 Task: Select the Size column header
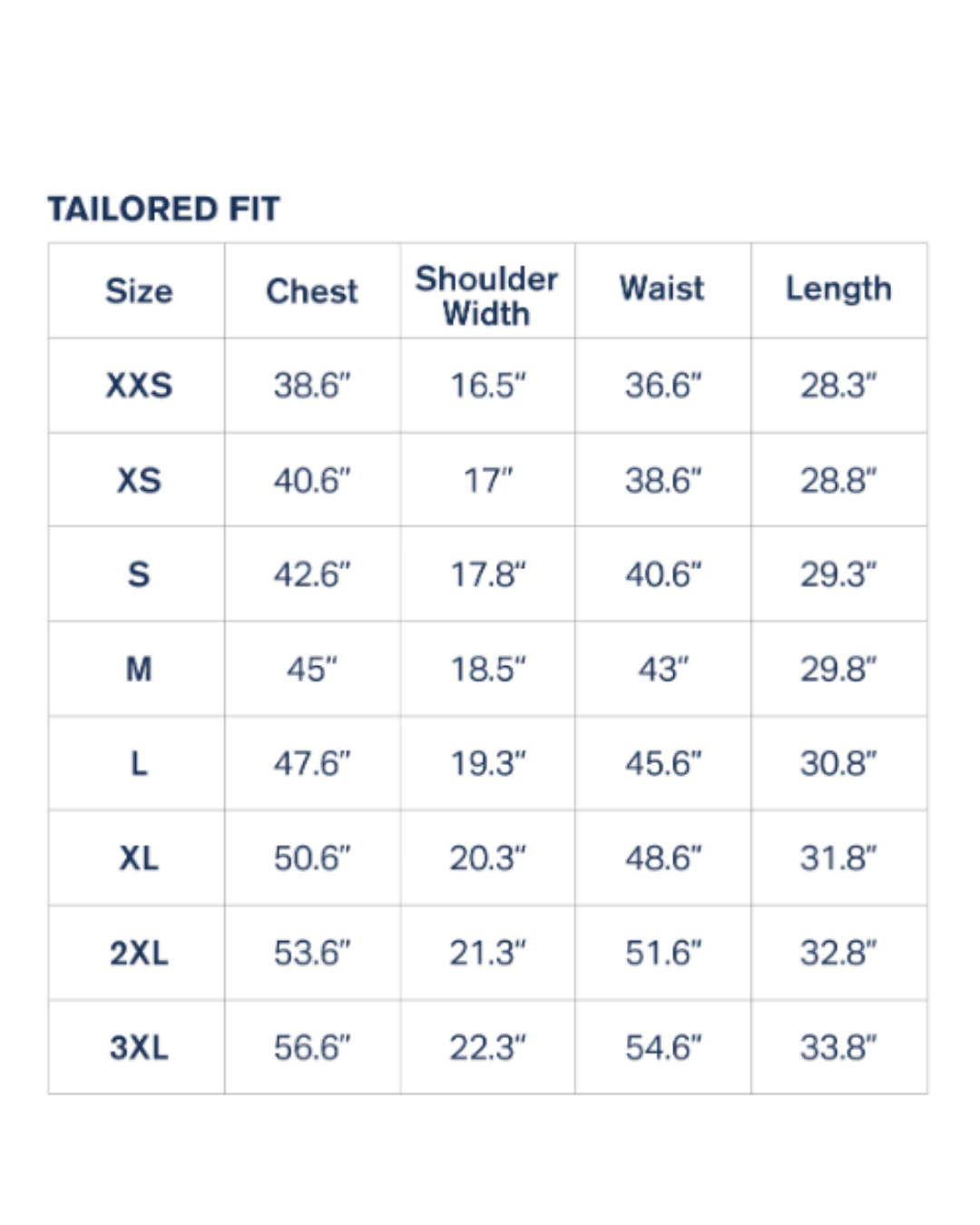[x=139, y=291]
